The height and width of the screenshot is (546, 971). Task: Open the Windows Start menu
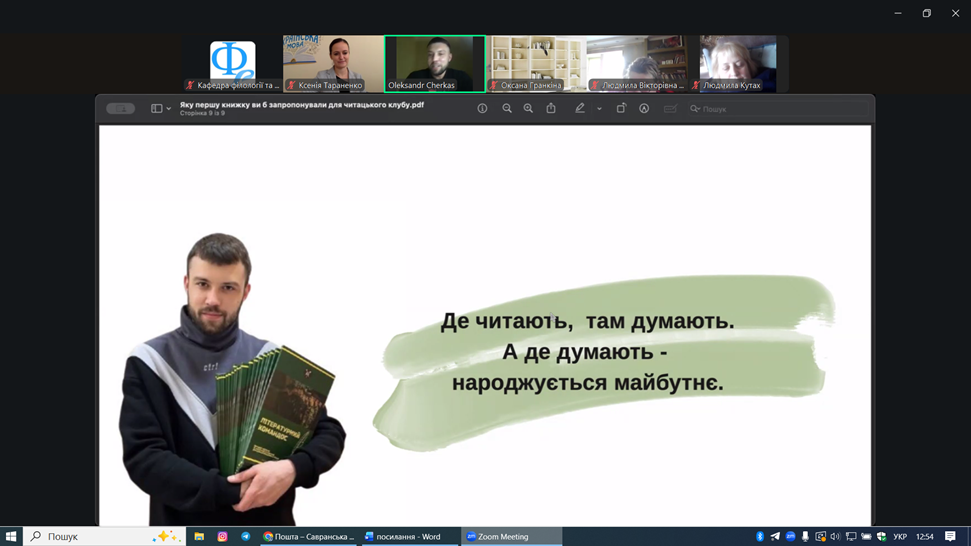pos(11,537)
